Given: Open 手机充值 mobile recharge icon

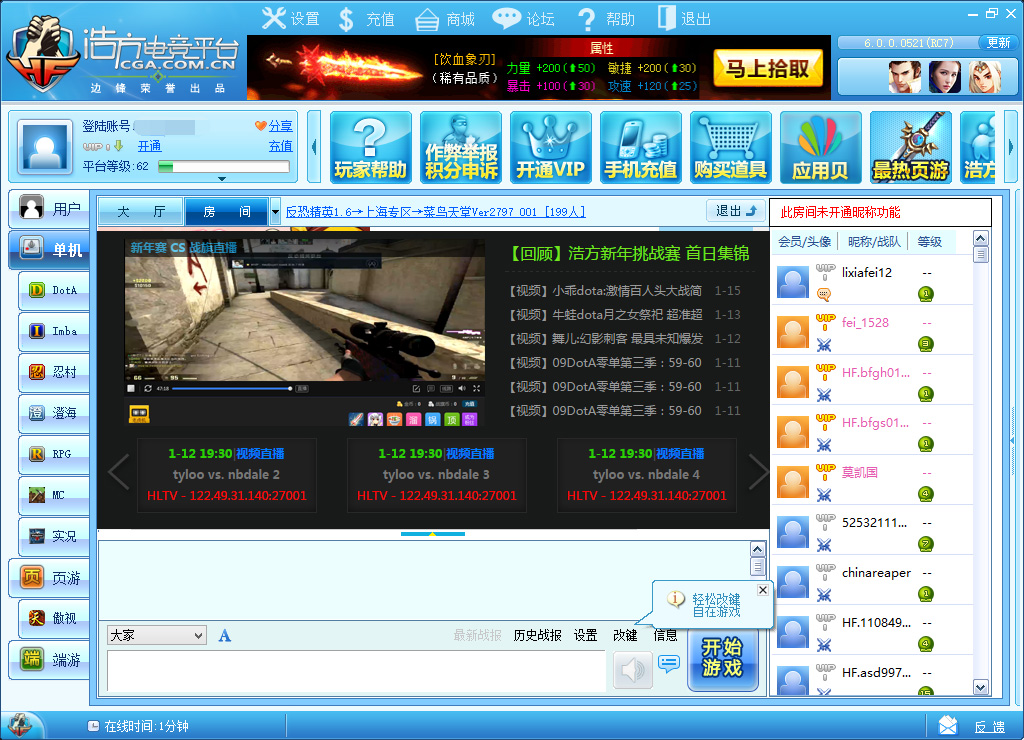Looking at the screenshot, I should click(640, 147).
